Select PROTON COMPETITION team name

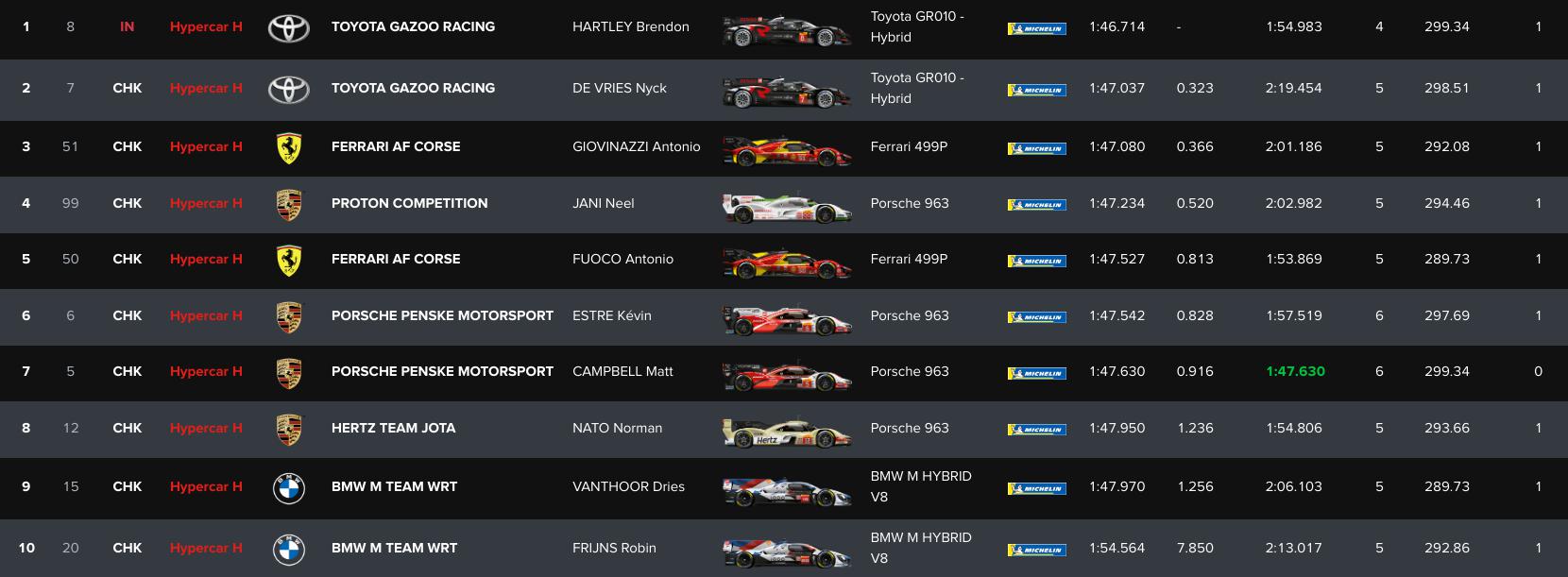(409, 203)
